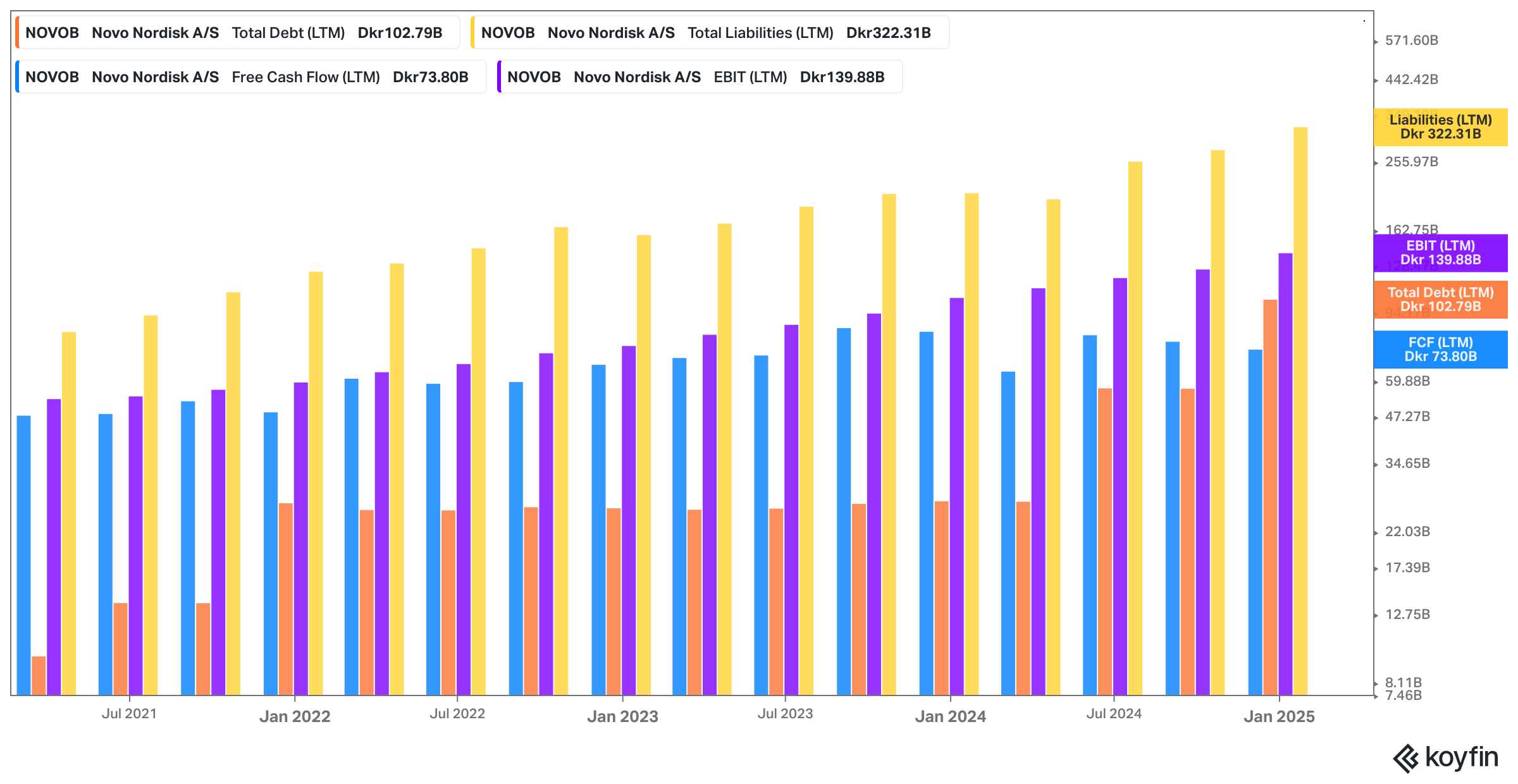Viewport: 1518px width, 784px height.
Task: Click the Jan 2024 x-axis label
Action: tap(950, 716)
